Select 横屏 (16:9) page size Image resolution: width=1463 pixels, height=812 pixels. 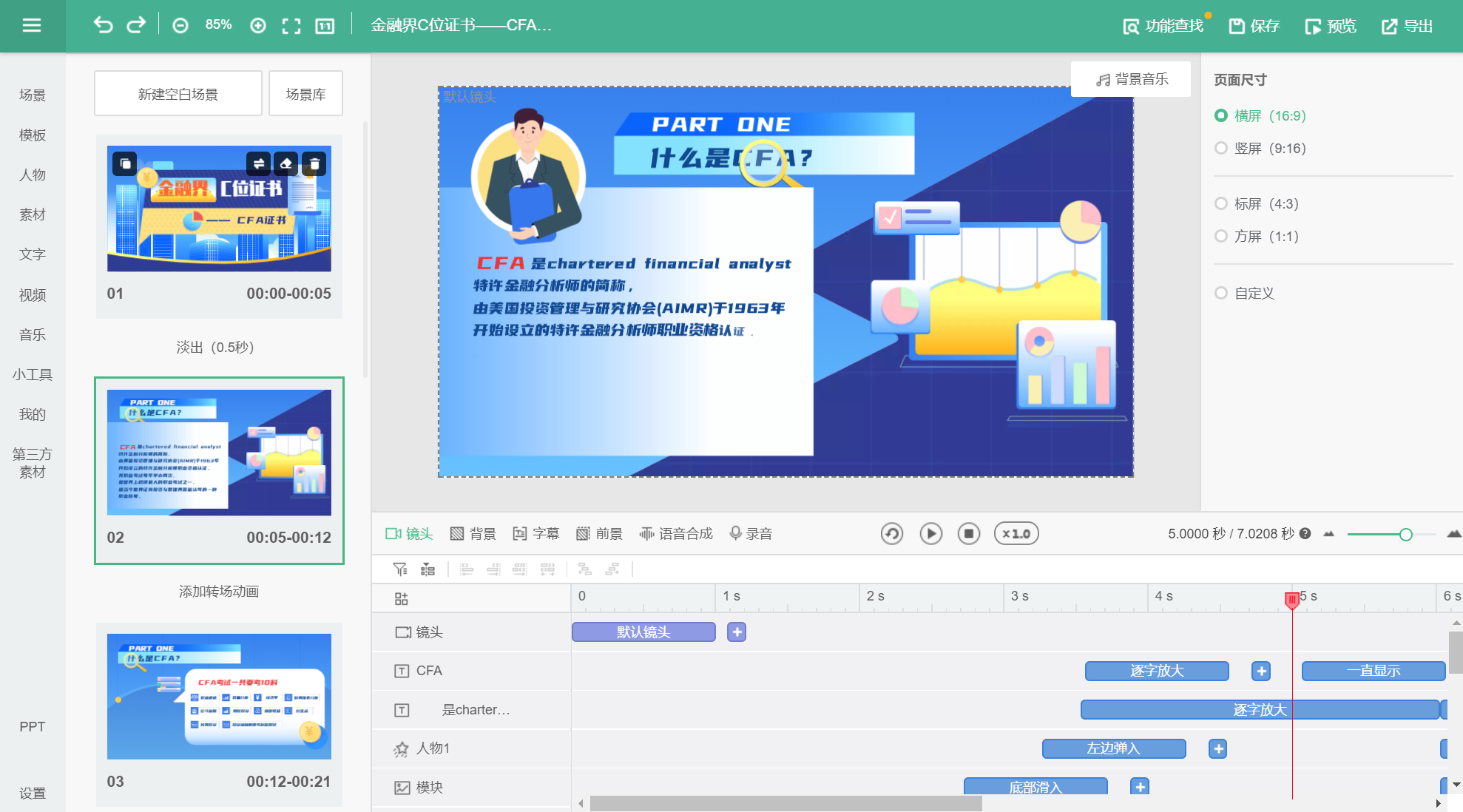[x=1260, y=115]
